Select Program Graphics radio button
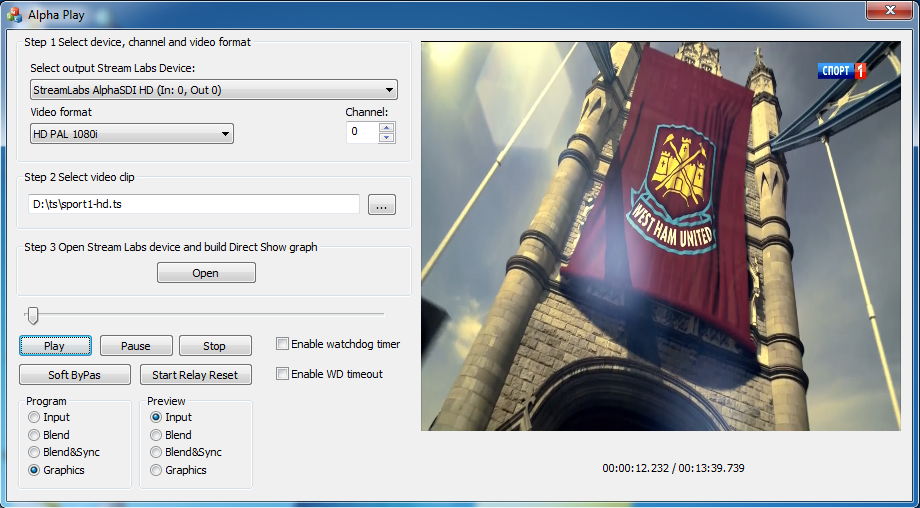Viewport: 920px width, 508px height. 34,470
